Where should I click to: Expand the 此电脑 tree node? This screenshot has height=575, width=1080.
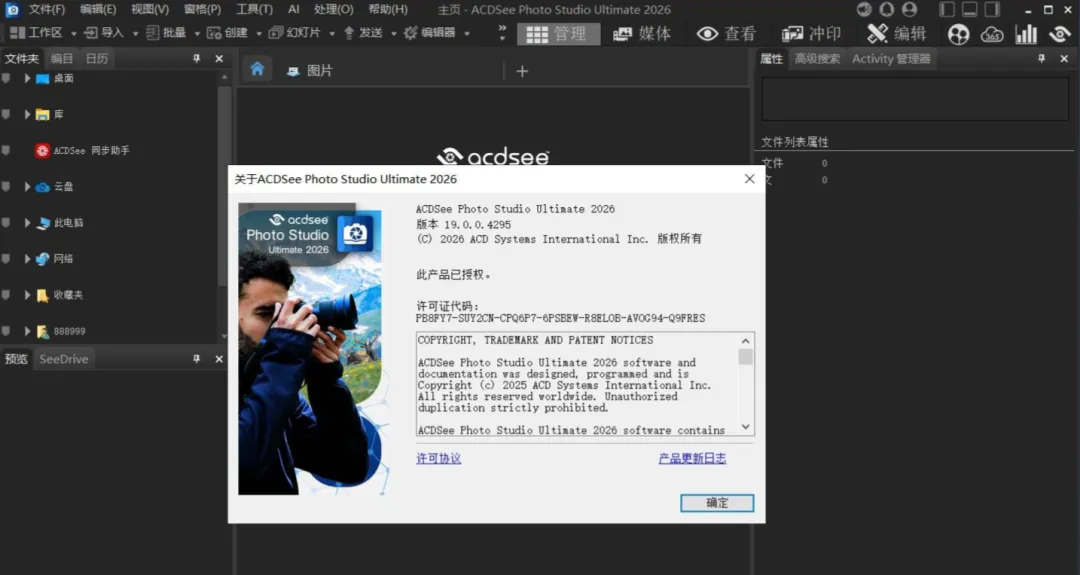pyautogui.click(x=27, y=222)
